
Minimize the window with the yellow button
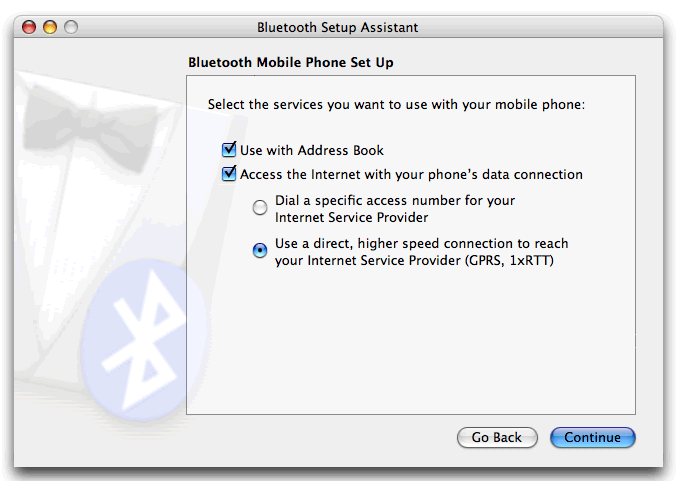(49, 27)
